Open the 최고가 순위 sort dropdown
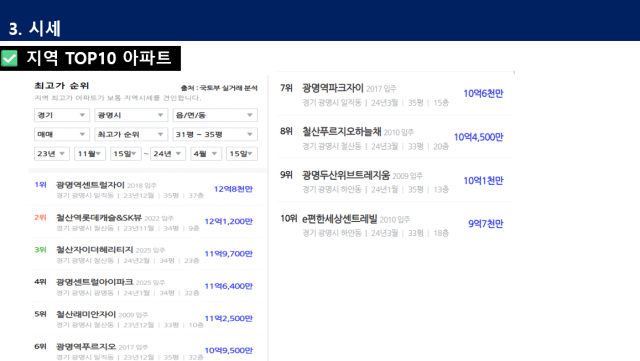This screenshot has height=361, width=640. (x=131, y=134)
